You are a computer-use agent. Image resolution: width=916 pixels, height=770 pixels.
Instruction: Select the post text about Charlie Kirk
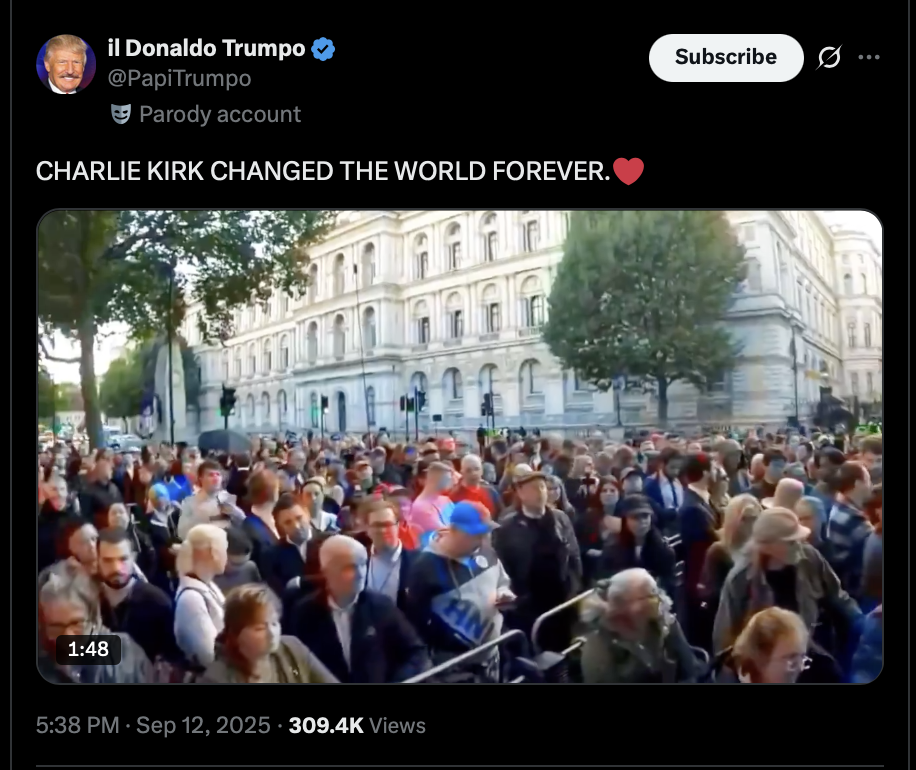tap(322, 171)
